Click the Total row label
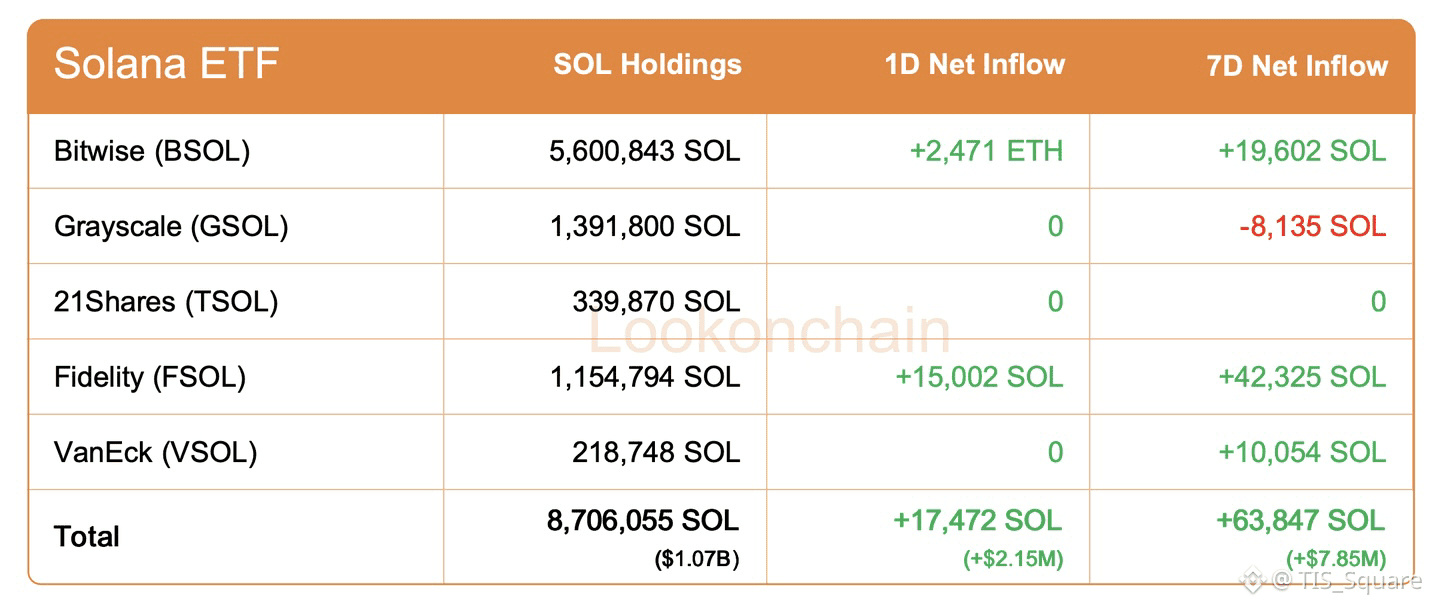 pyautogui.click(x=87, y=536)
